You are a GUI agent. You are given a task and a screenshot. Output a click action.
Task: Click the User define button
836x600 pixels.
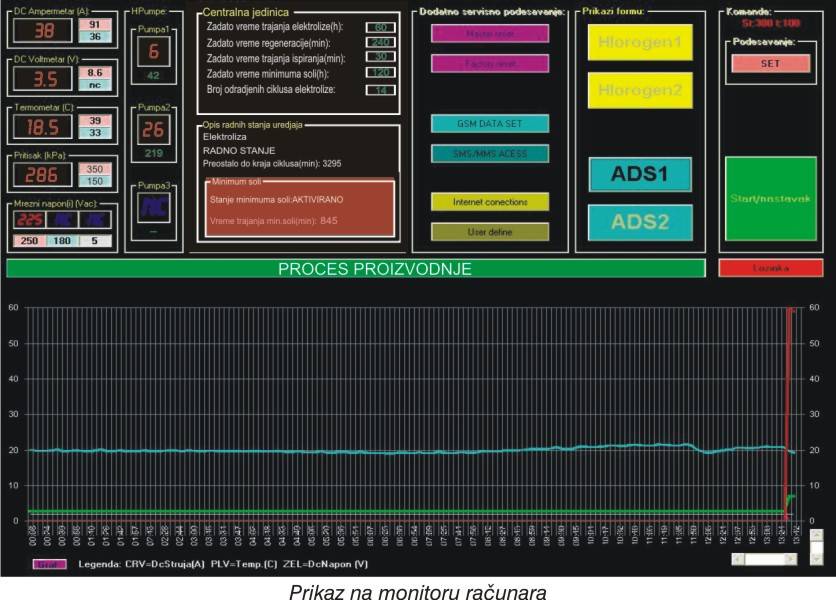(x=490, y=231)
